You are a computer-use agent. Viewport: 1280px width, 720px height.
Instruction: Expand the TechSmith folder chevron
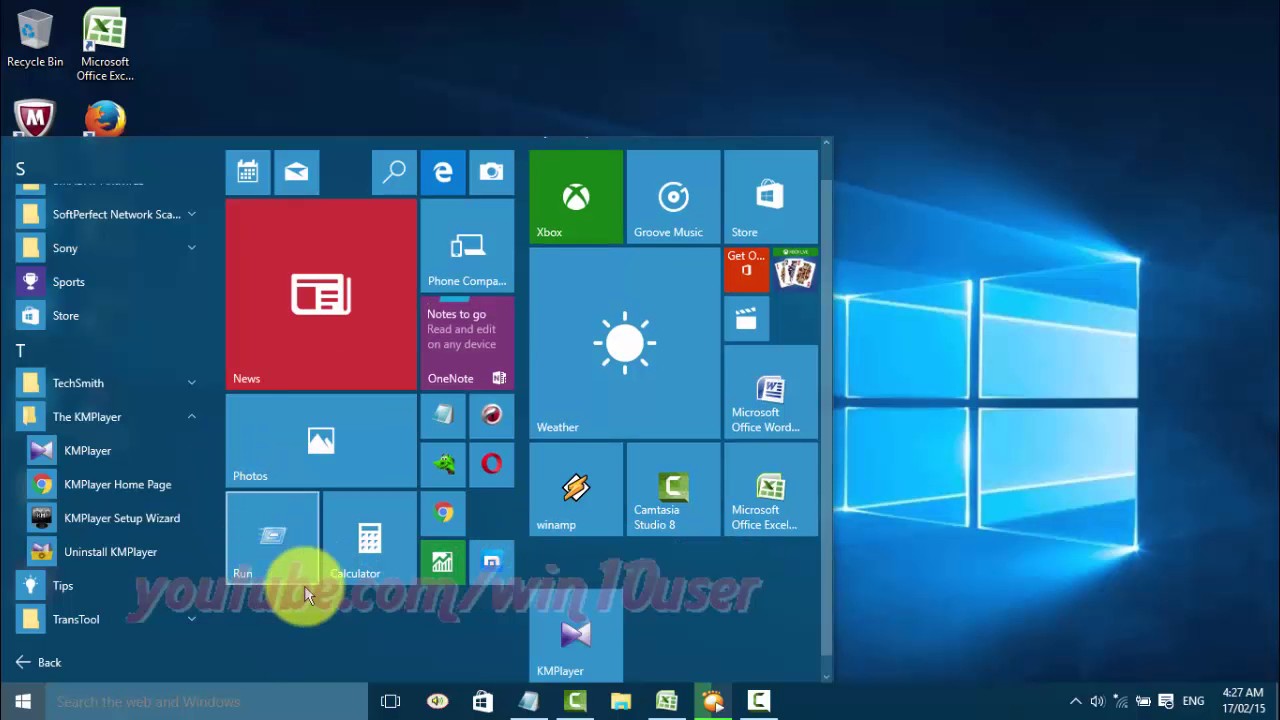191,383
